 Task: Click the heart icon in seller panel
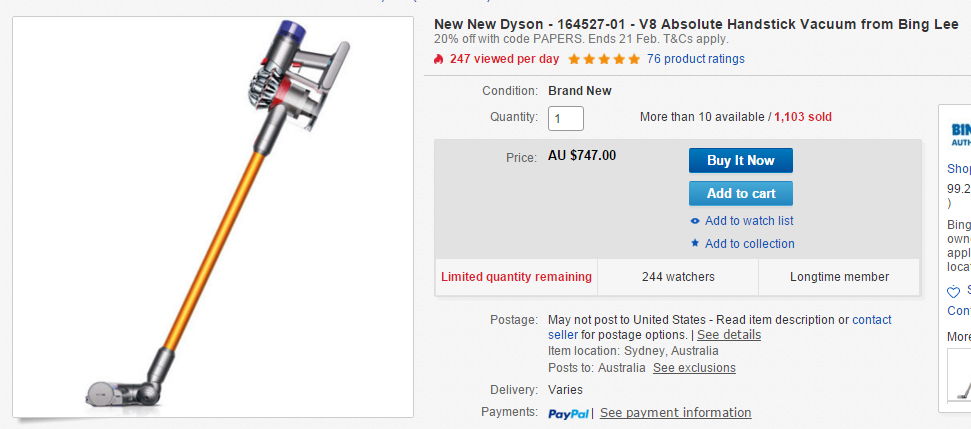click(954, 292)
